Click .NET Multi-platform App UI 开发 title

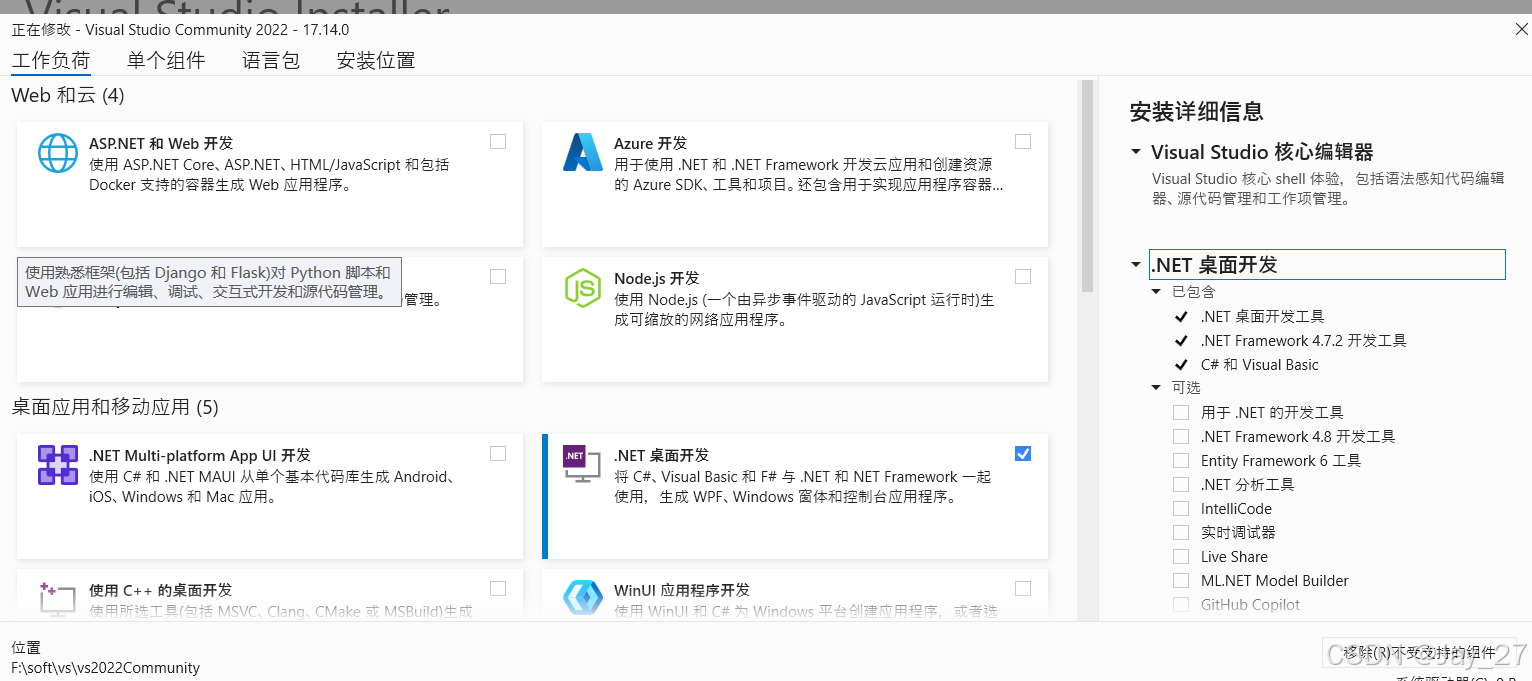click(x=200, y=455)
